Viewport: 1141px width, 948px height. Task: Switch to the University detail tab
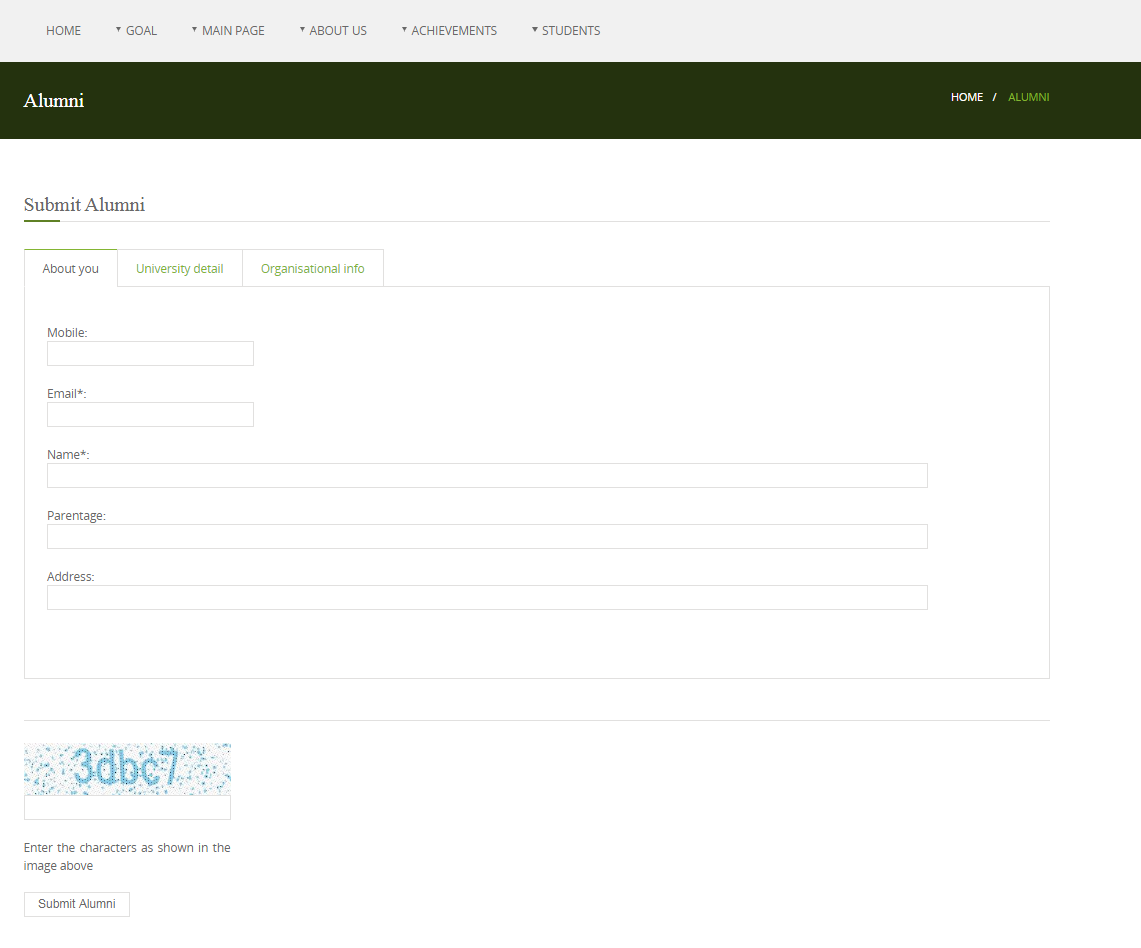pos(180,268)
